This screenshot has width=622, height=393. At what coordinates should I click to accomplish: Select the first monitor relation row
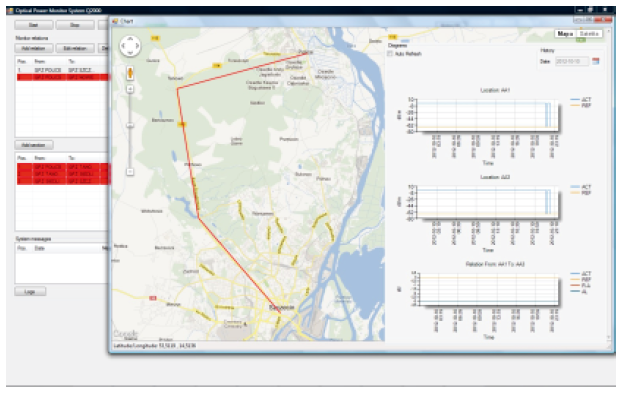coord(62,70)
